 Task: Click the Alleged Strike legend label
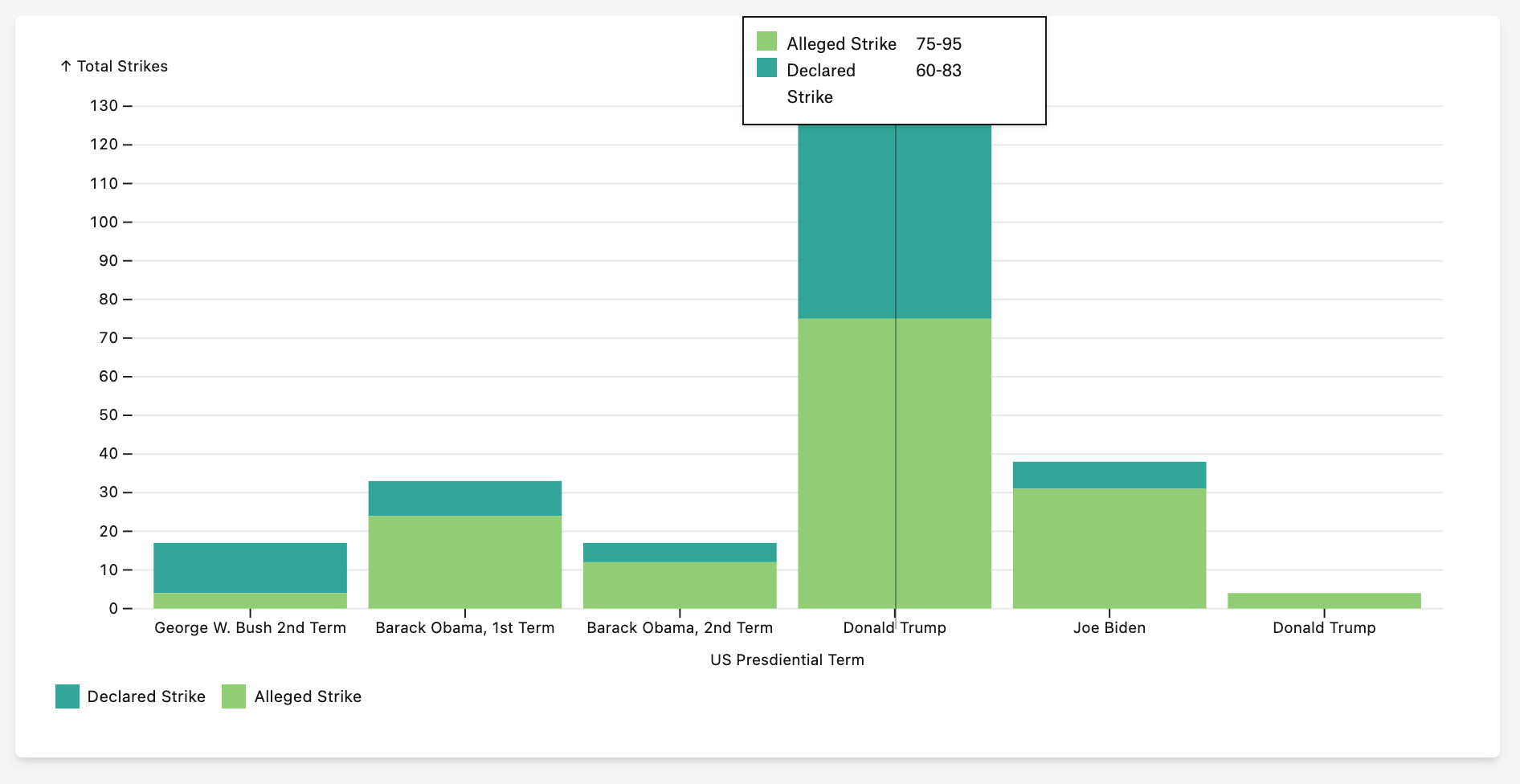coord(308,696)
